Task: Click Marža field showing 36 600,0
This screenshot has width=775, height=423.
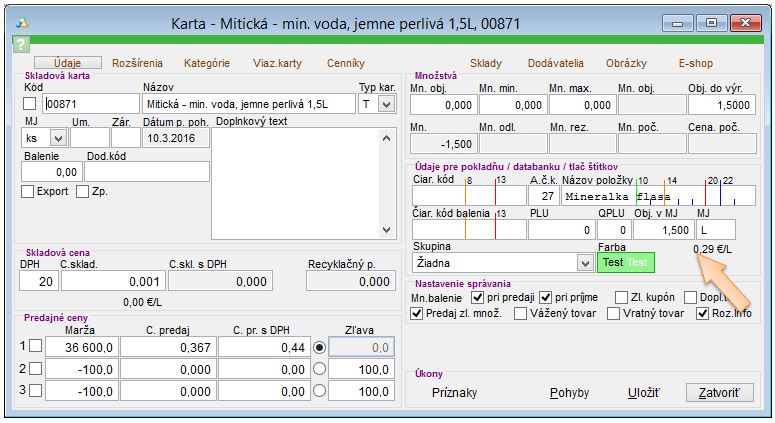Action: (x=82, y=347)
